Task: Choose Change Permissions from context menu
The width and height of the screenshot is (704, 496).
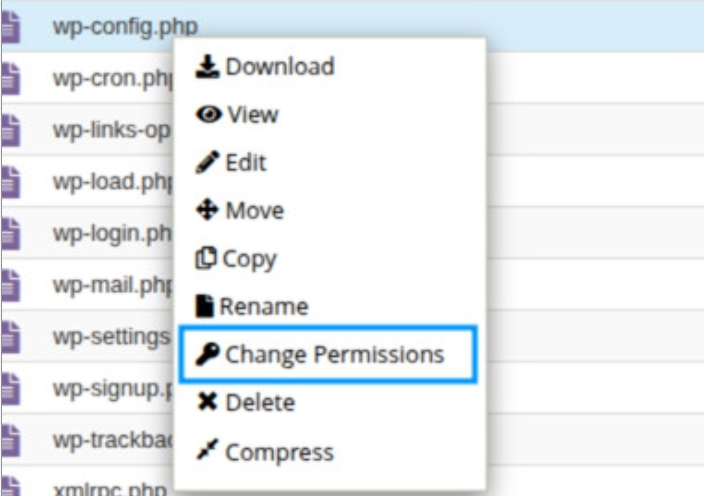Action: pyautogui.click(x=335, y=354)
